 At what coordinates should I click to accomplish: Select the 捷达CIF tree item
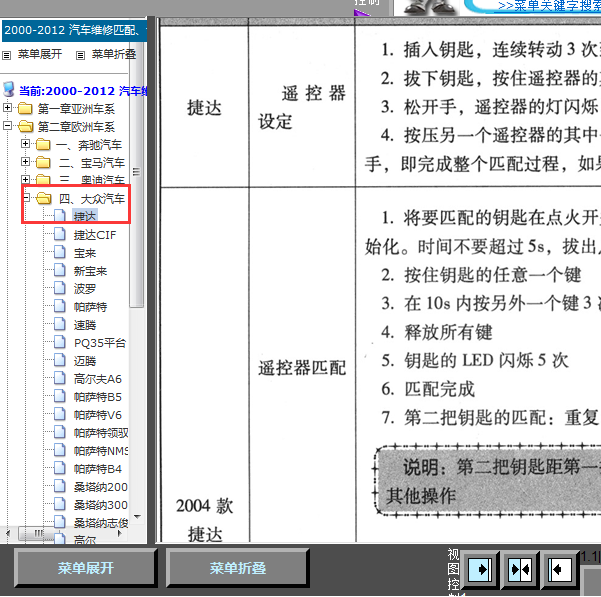click(x=95, y=235)
